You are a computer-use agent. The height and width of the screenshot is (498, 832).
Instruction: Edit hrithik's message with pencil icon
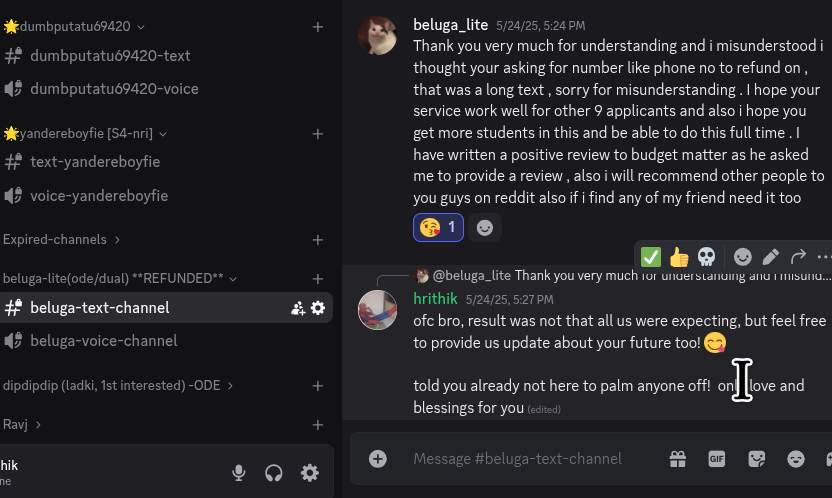click(x=770, y=257)
